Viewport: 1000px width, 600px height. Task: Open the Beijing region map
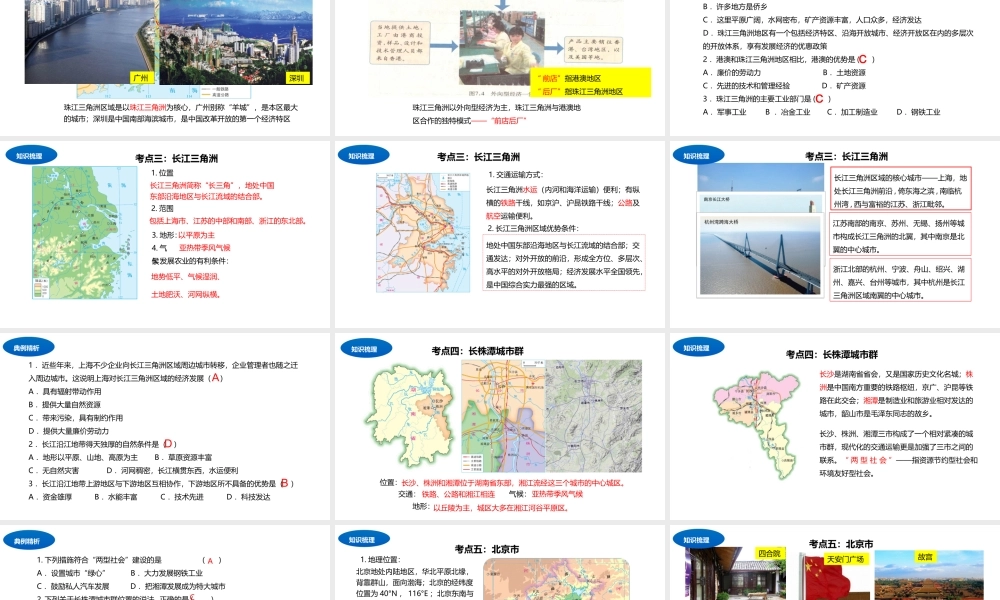click(556, 579)
